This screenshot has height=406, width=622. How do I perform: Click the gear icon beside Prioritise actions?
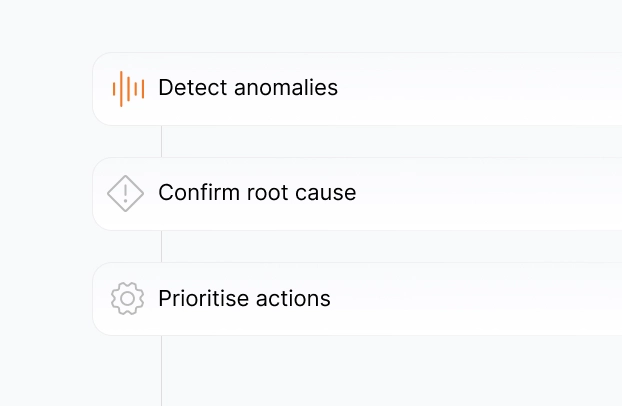tap(127, 299)
